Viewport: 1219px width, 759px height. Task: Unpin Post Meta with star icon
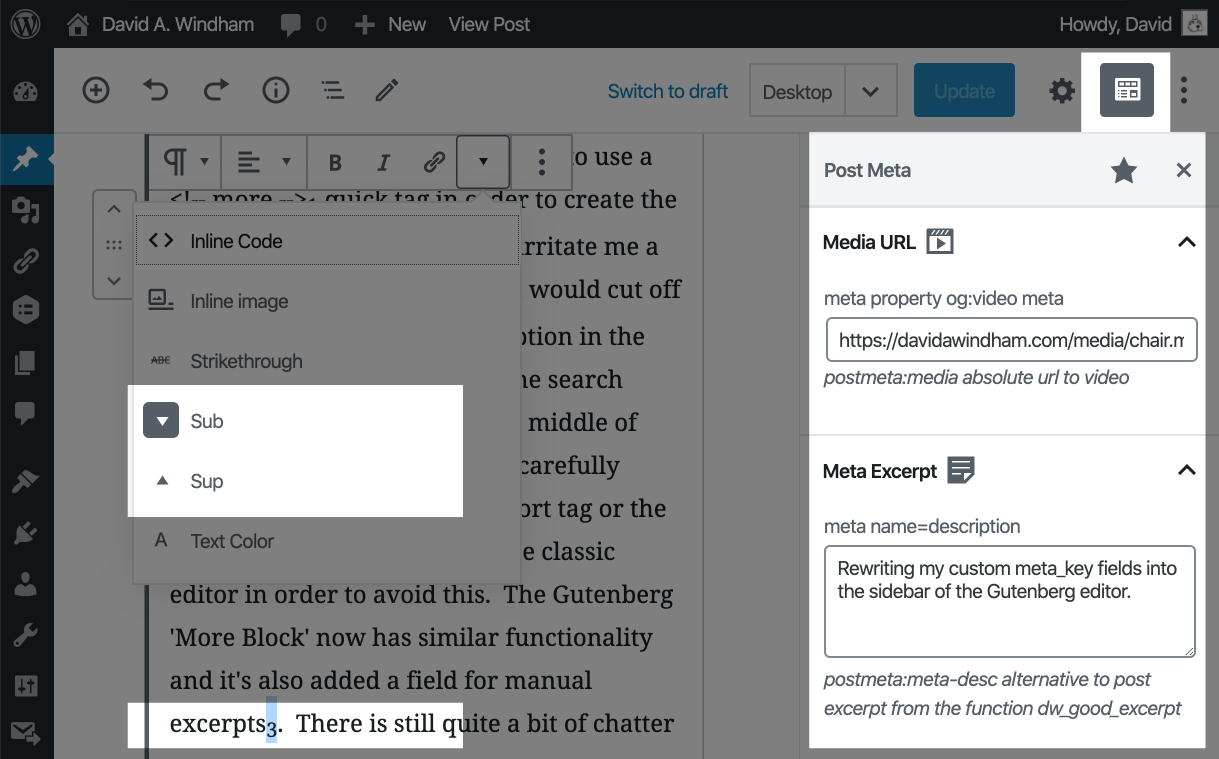[x=1124, y=170]
